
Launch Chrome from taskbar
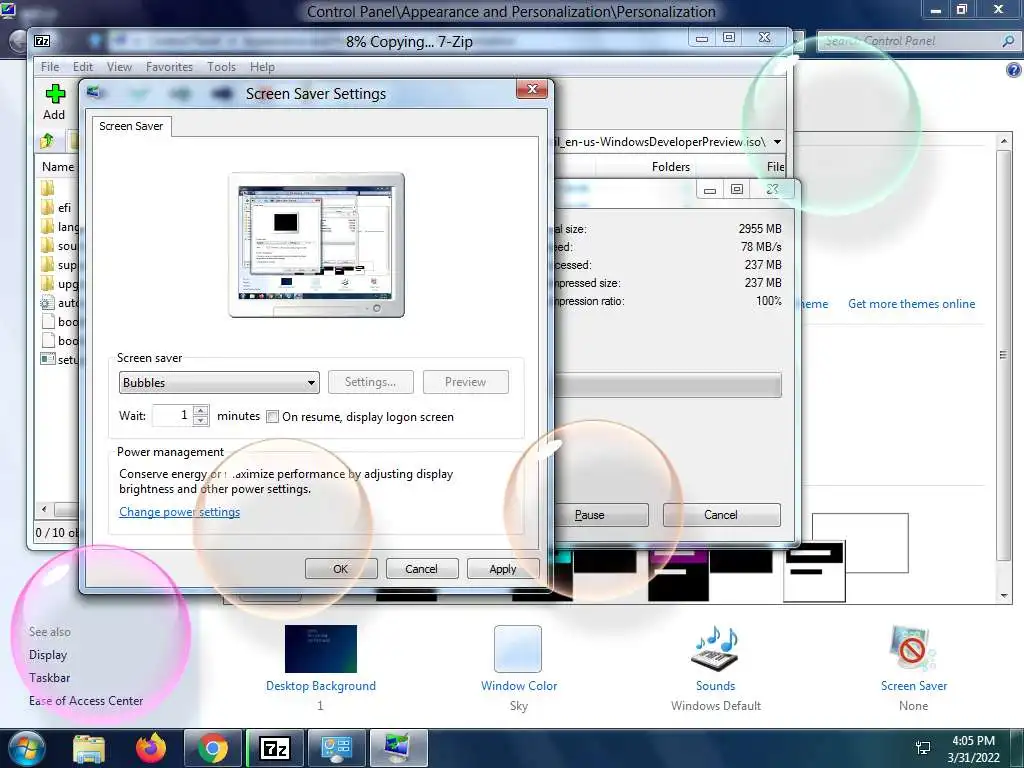click(x=213, y=748)
